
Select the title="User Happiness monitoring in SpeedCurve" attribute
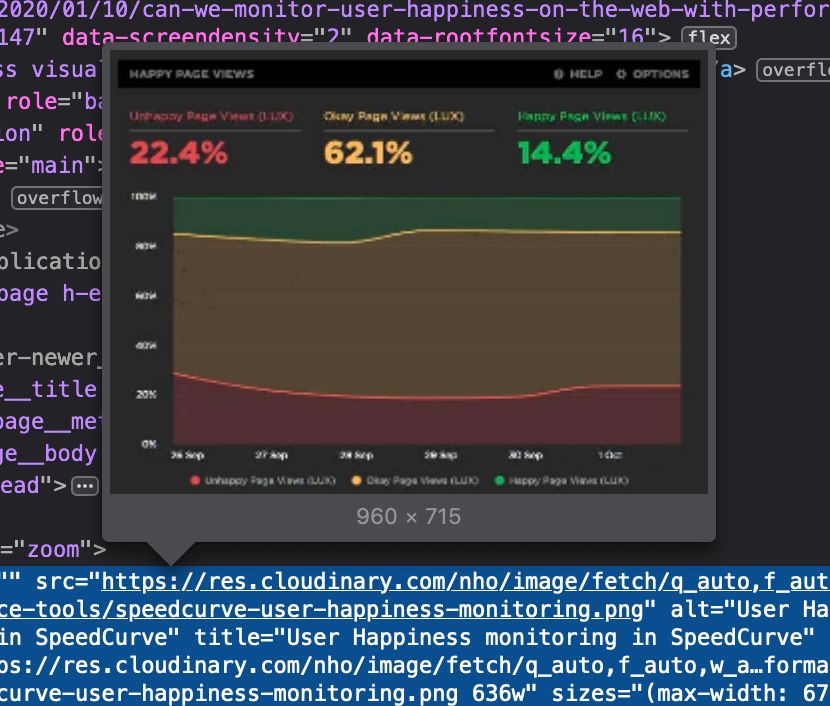[x=504, y=637]
